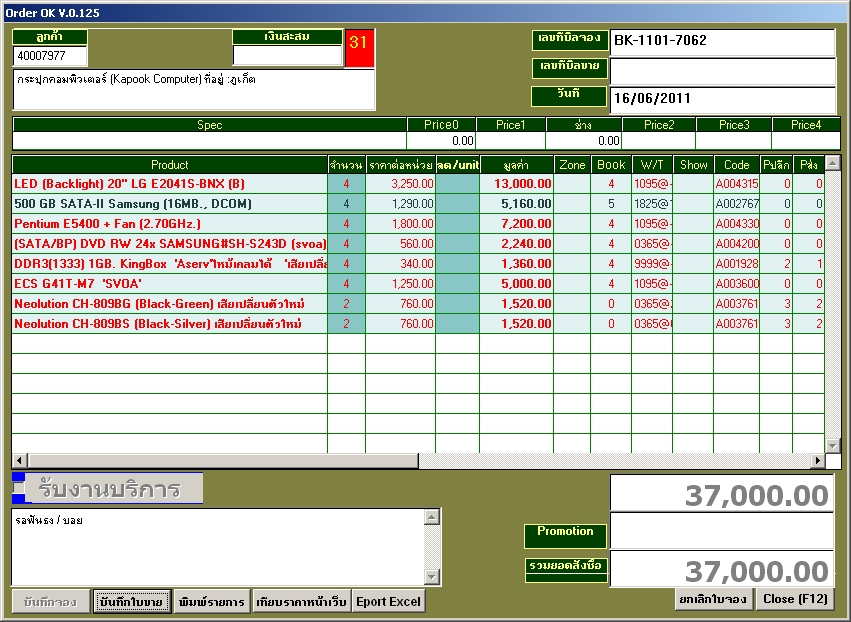Click the grid's horizontal scroll right arrow
Image resolution: width=851 pixels, height=622 pixels.
coord(817,460)
